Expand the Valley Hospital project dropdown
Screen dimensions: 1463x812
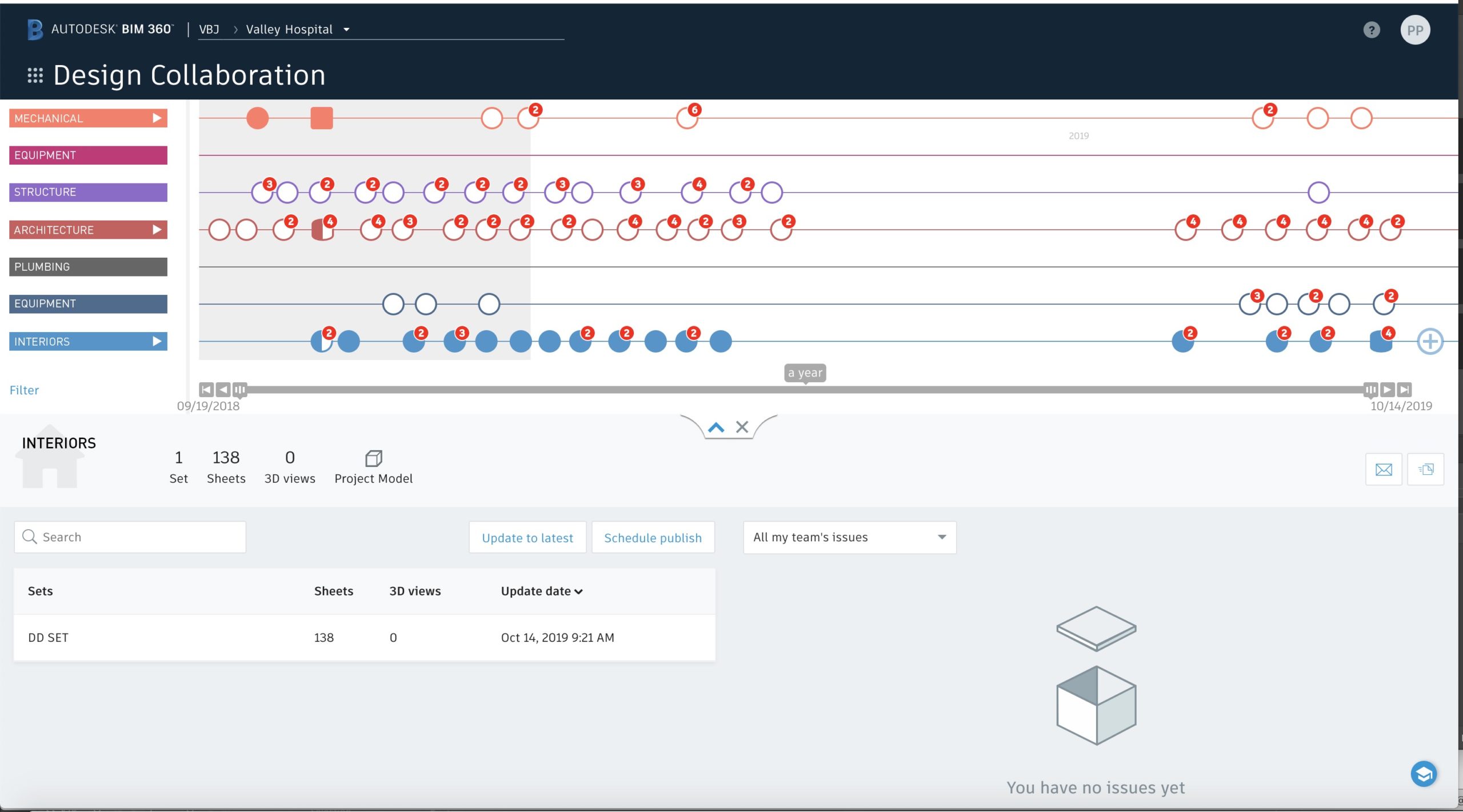(347, 29)
